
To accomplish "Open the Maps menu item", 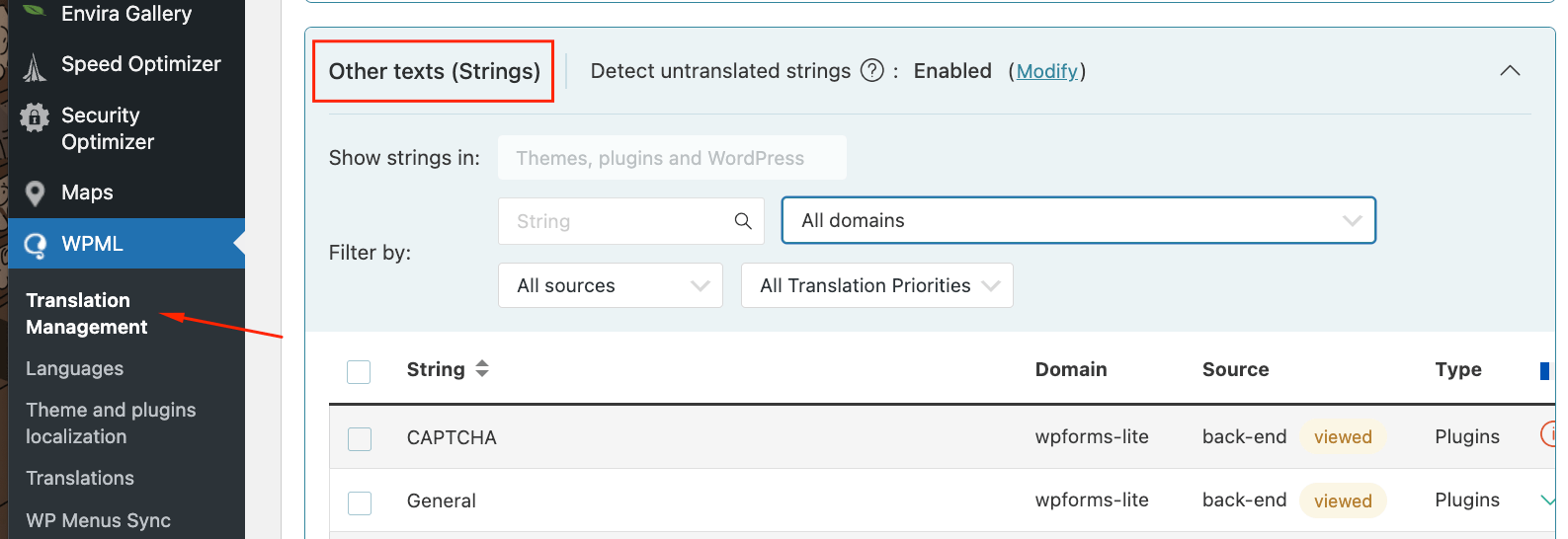I will pyautogui.click(x=87, y=192).
